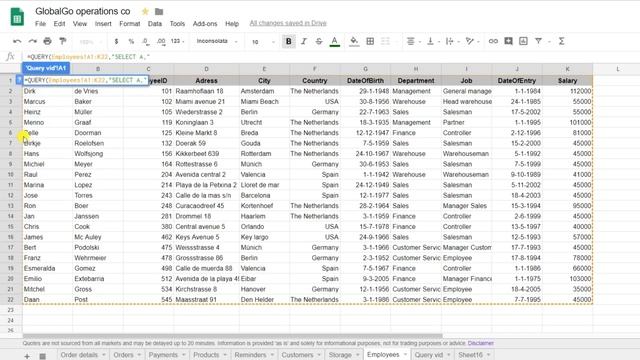Viewport: 640px width, 360px height.
Task: Add a new sheet with the plus button
Action: pos(27,356)
